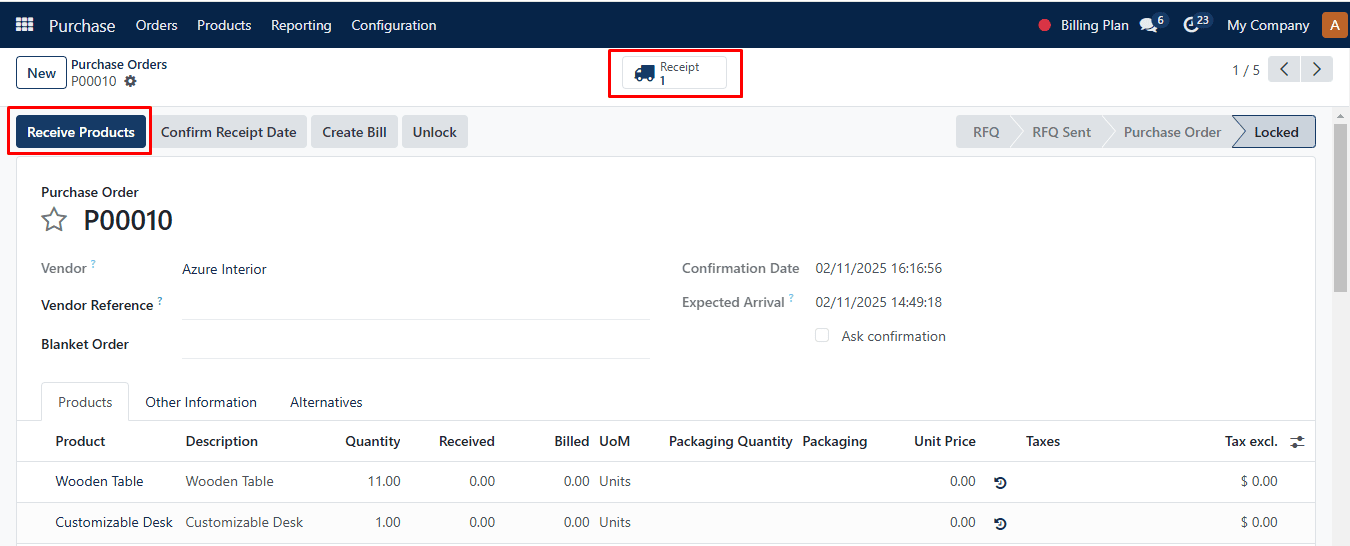The width and height of the screenshot is (1350, 546).
Task: Open Customizable Desk price history icon
Action: [x=1000, y=523]
